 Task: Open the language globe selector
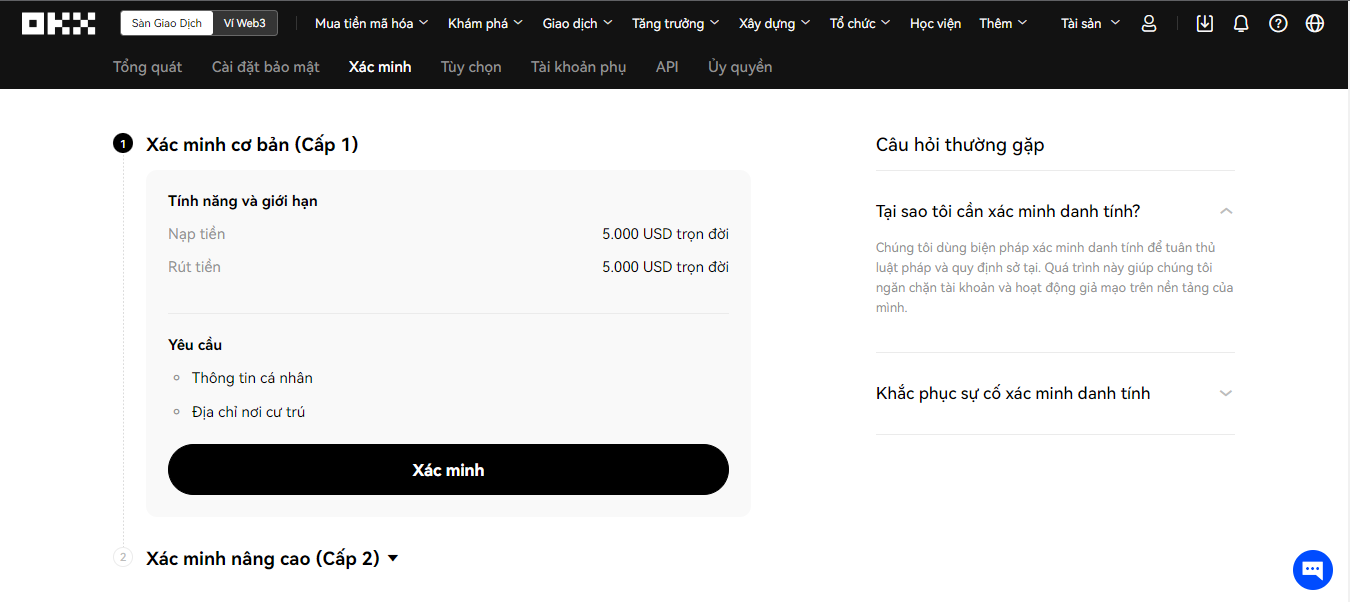1314,22
